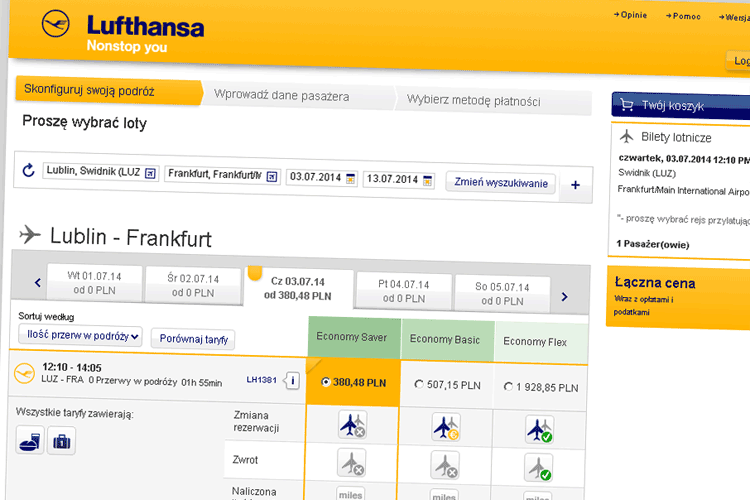
Task: Select the 507,15 PLN Economy Basic fare
Action: [419, 384]
